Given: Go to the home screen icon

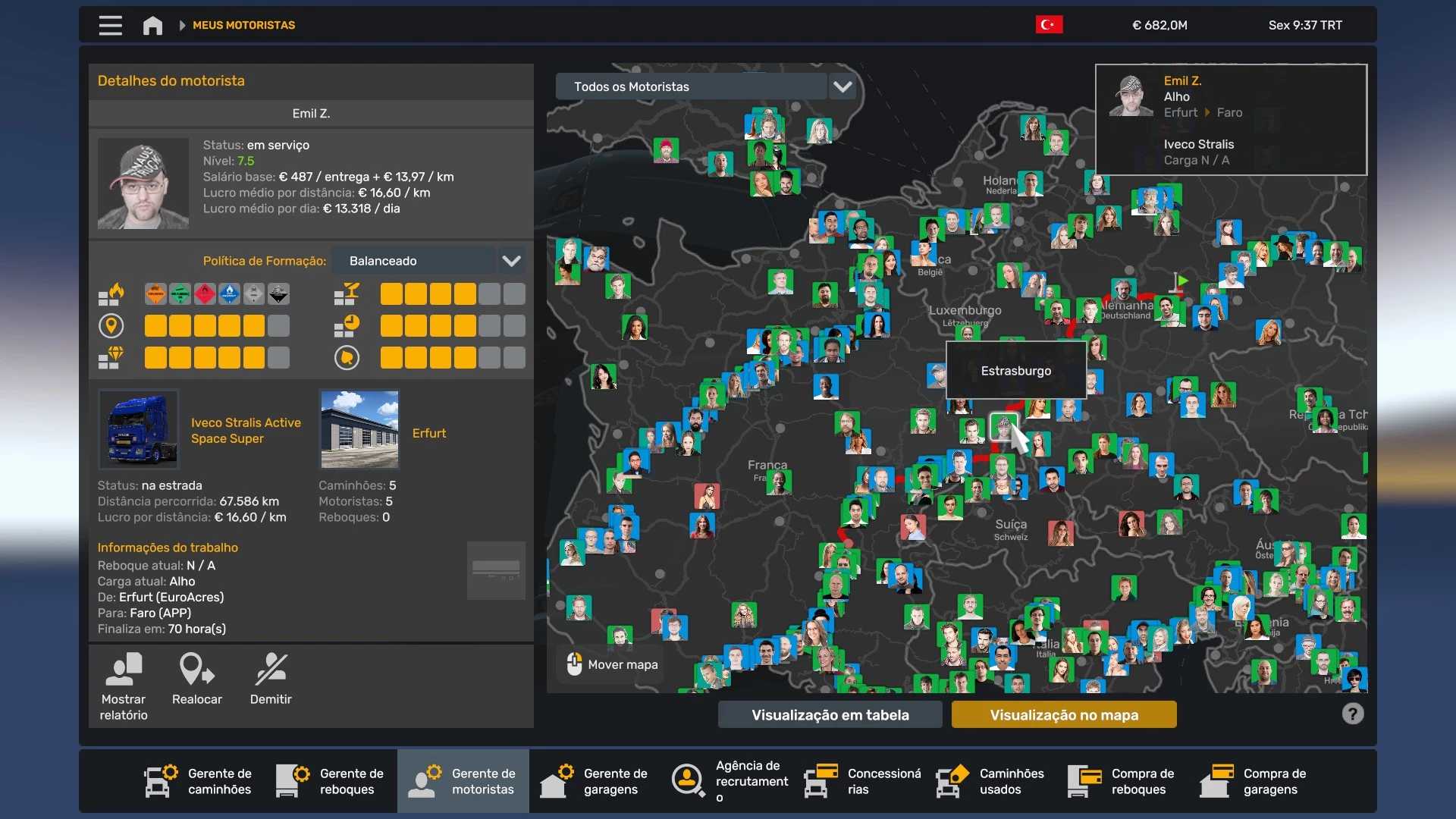Looking at the screenshot, I should 152,25.
